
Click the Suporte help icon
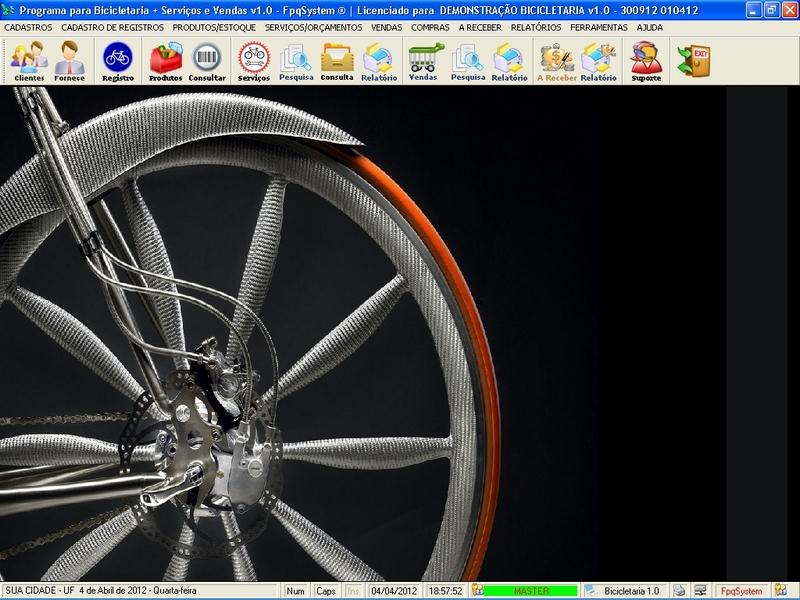tap(646, 61)
